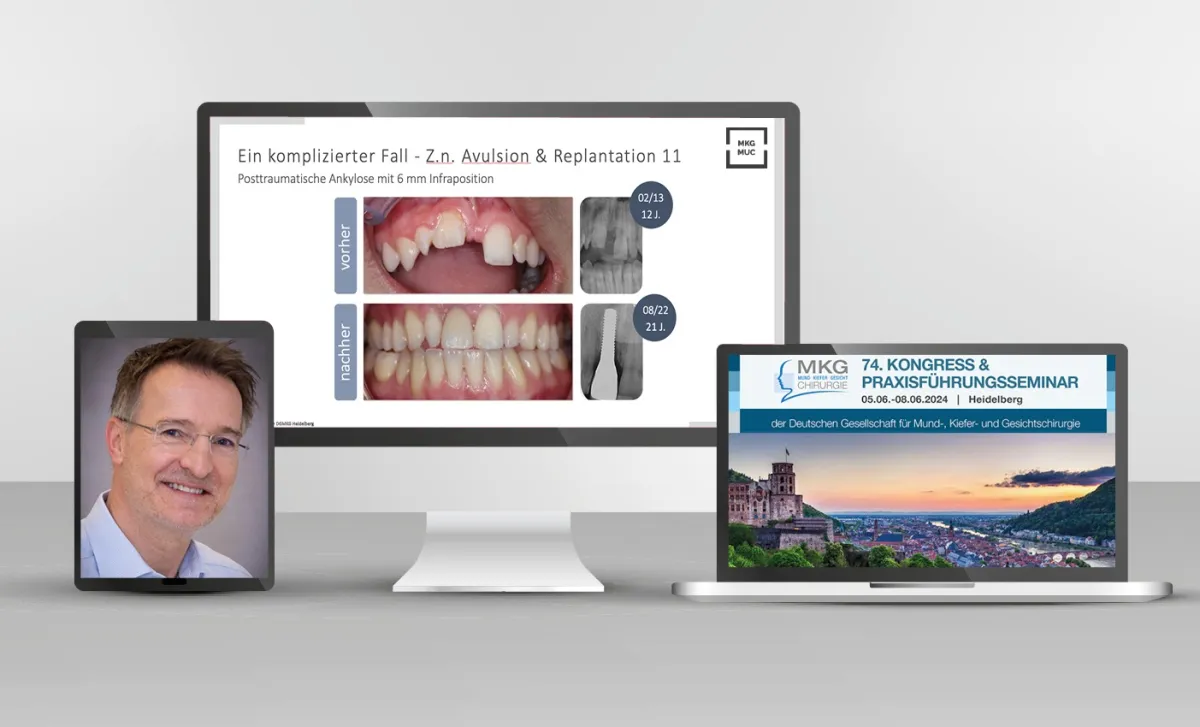Select the DGMKG footer logo text
The image size is (1200, 727).
coord(295,423)
